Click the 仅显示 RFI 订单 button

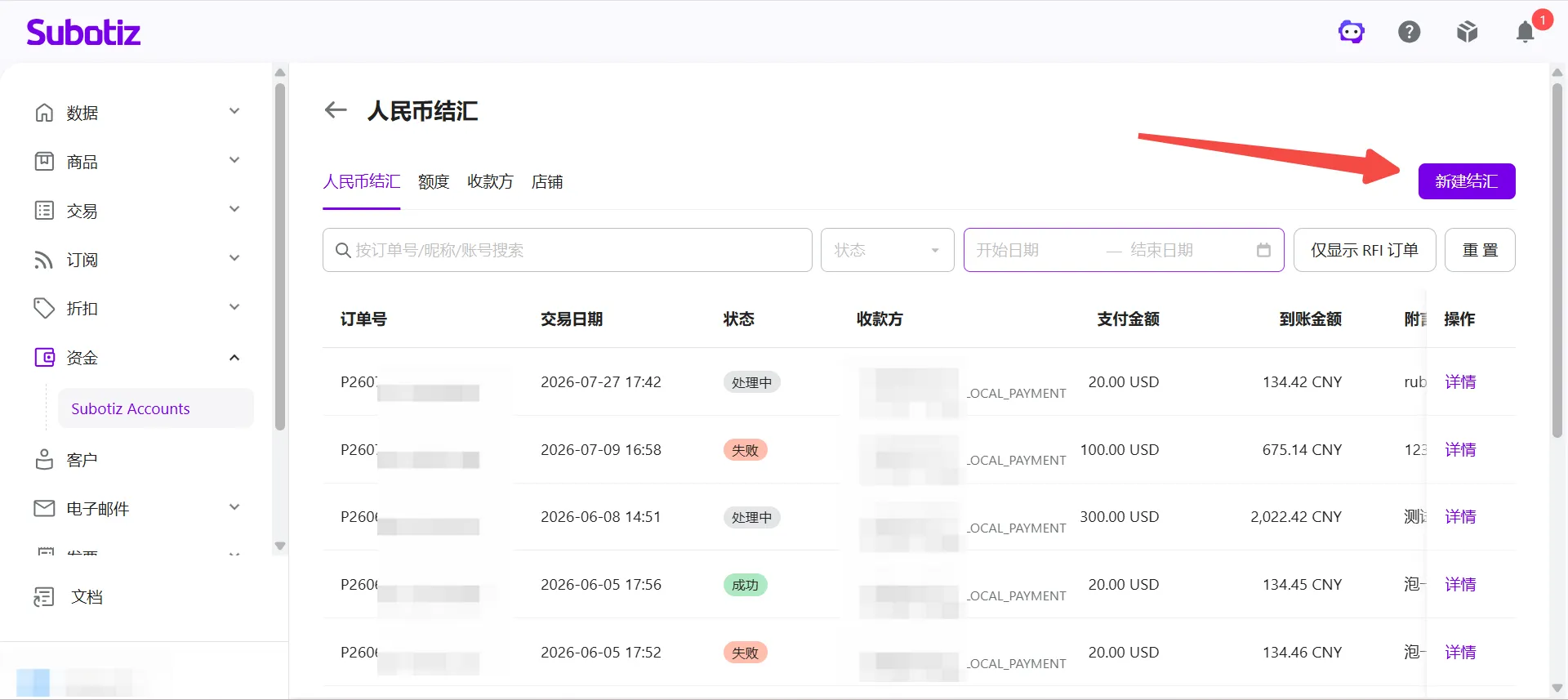[x=1365, y=250]
